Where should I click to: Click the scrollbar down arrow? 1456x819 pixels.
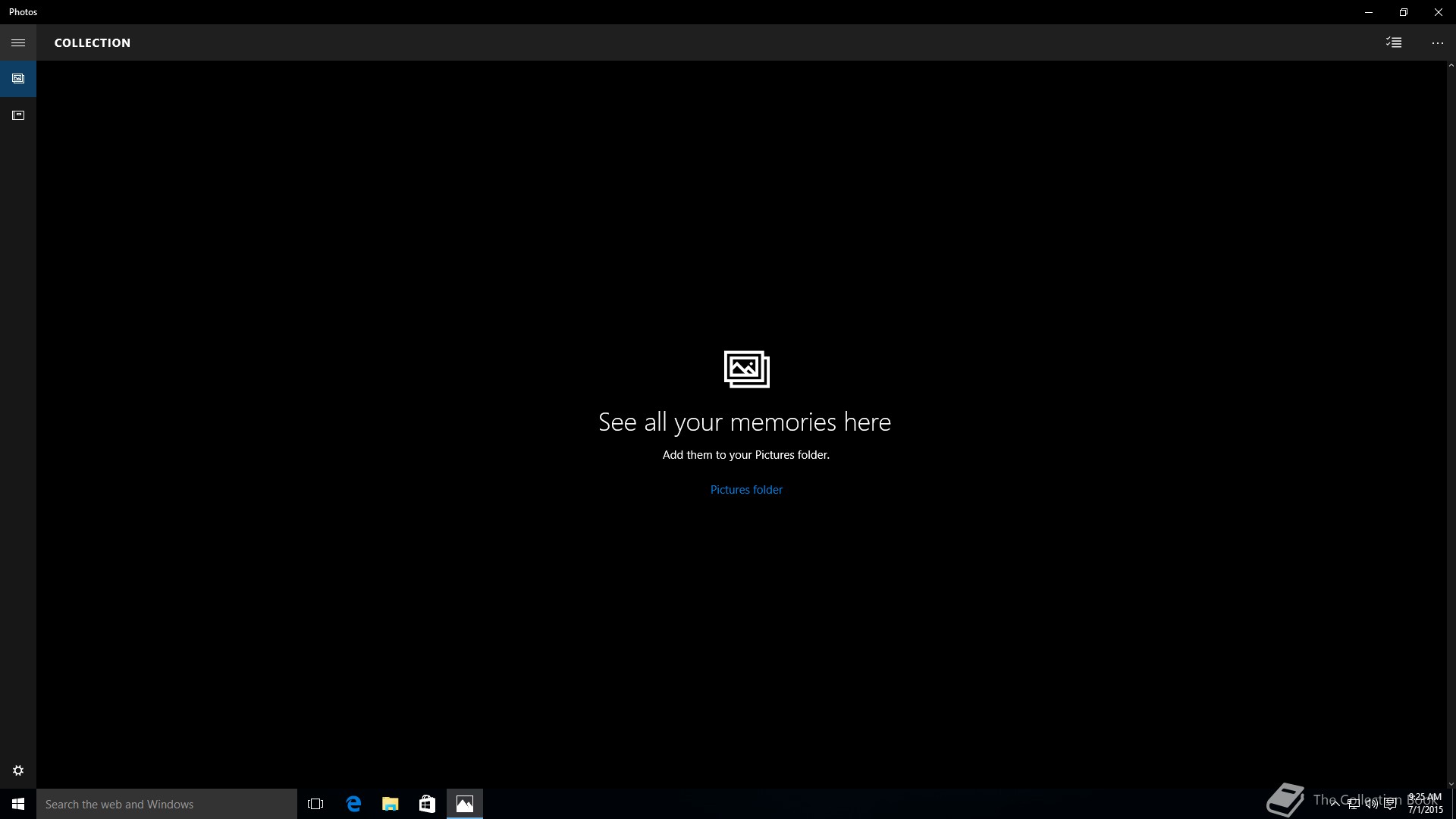(1451, 783)
